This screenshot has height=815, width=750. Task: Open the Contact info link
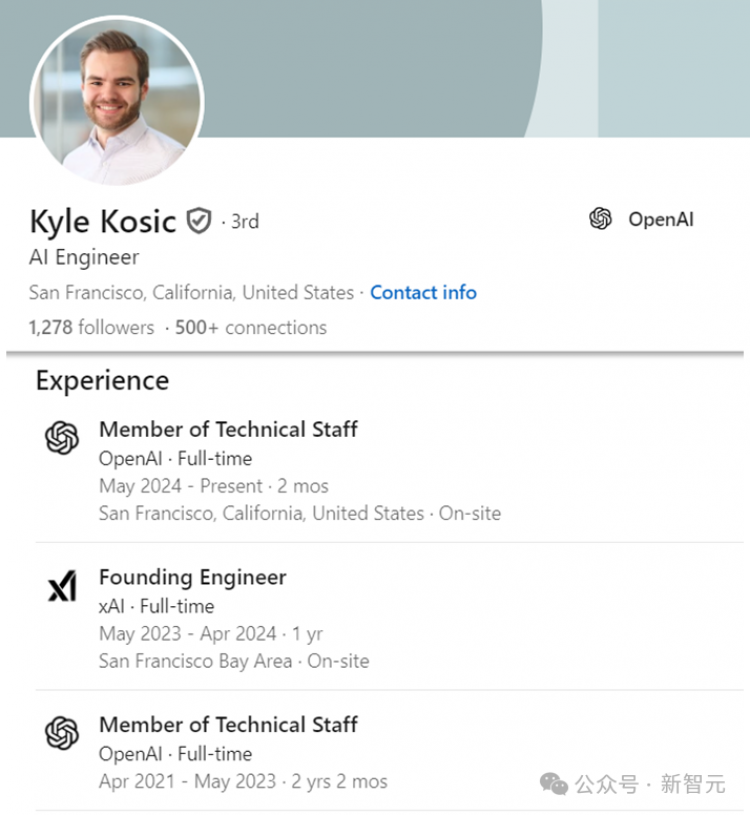pyautogui.click(x=423, y=293)
